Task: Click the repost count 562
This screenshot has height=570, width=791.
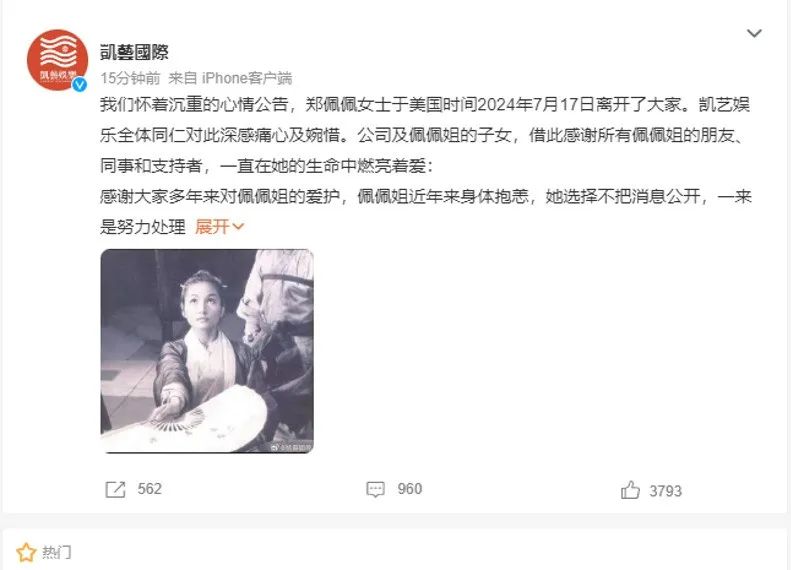Action: (149, 489)
